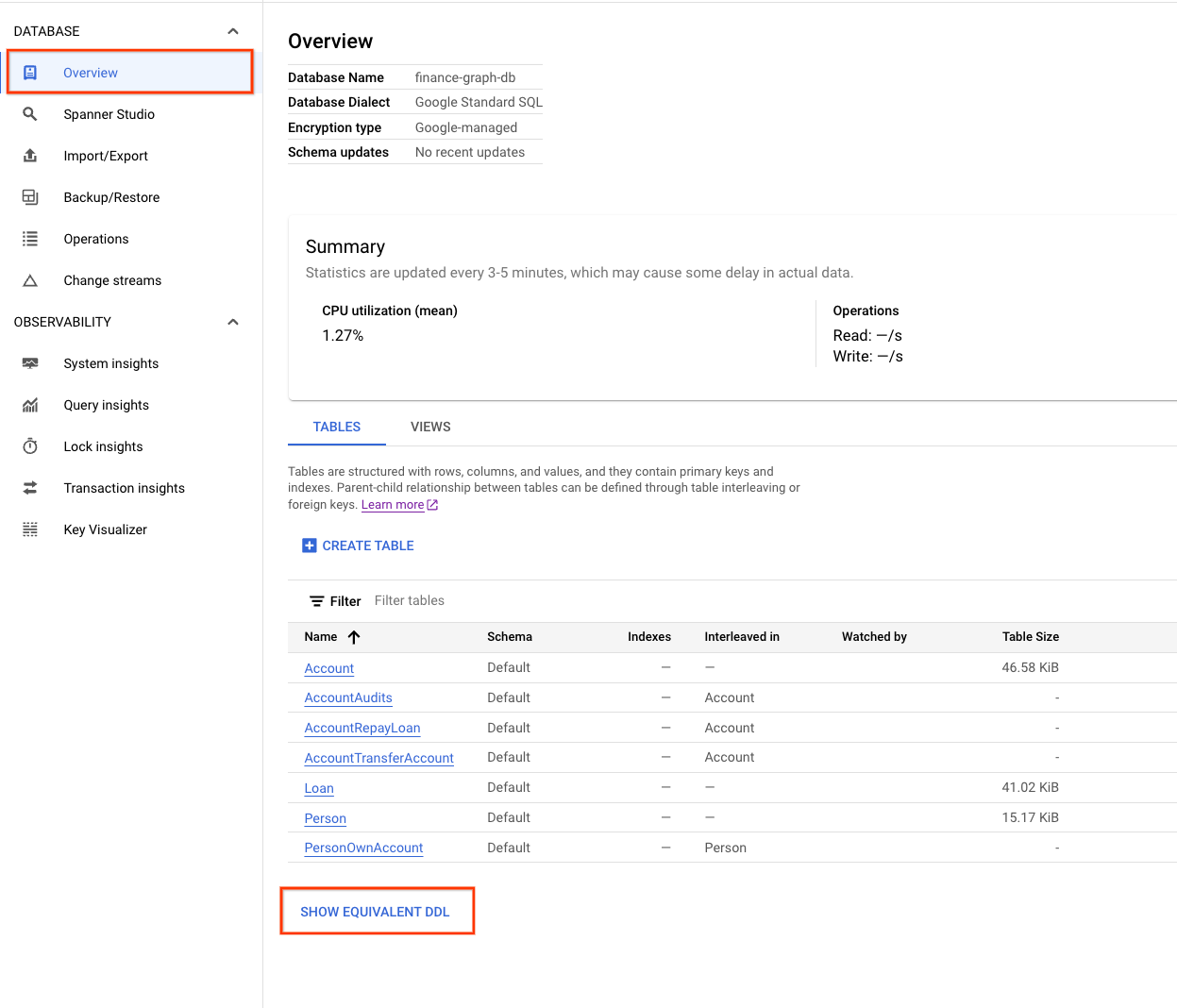Viewport: 1177px width, 1008px height.
Task: Collapse the OBSERVABILITY sidebar section
Action: point(233,322)
